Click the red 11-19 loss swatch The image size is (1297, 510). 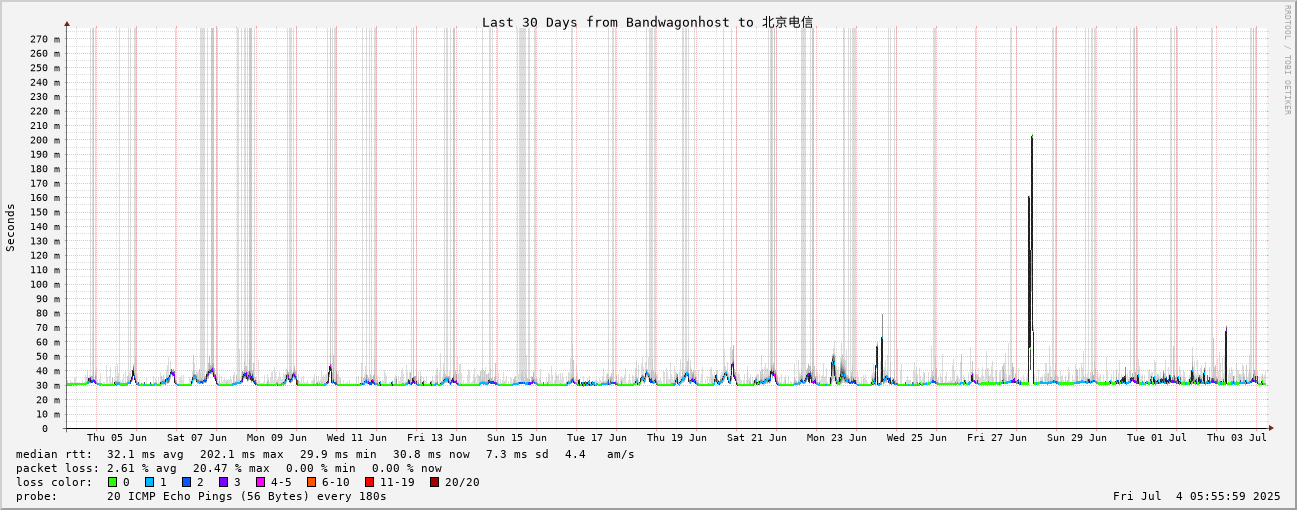click(x=369, y=482)
